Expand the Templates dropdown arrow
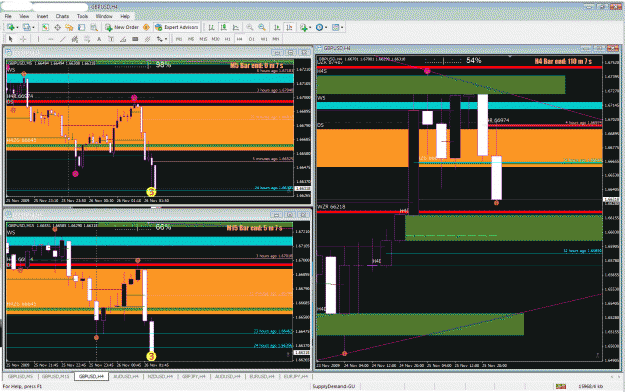The height and width of the screenshot is (392, 625). (342, 27)
